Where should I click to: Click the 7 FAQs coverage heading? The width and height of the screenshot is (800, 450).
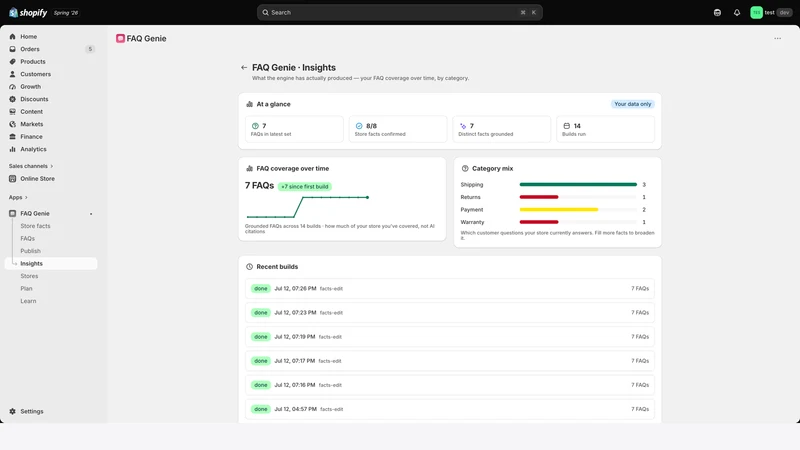click(259, 186)
